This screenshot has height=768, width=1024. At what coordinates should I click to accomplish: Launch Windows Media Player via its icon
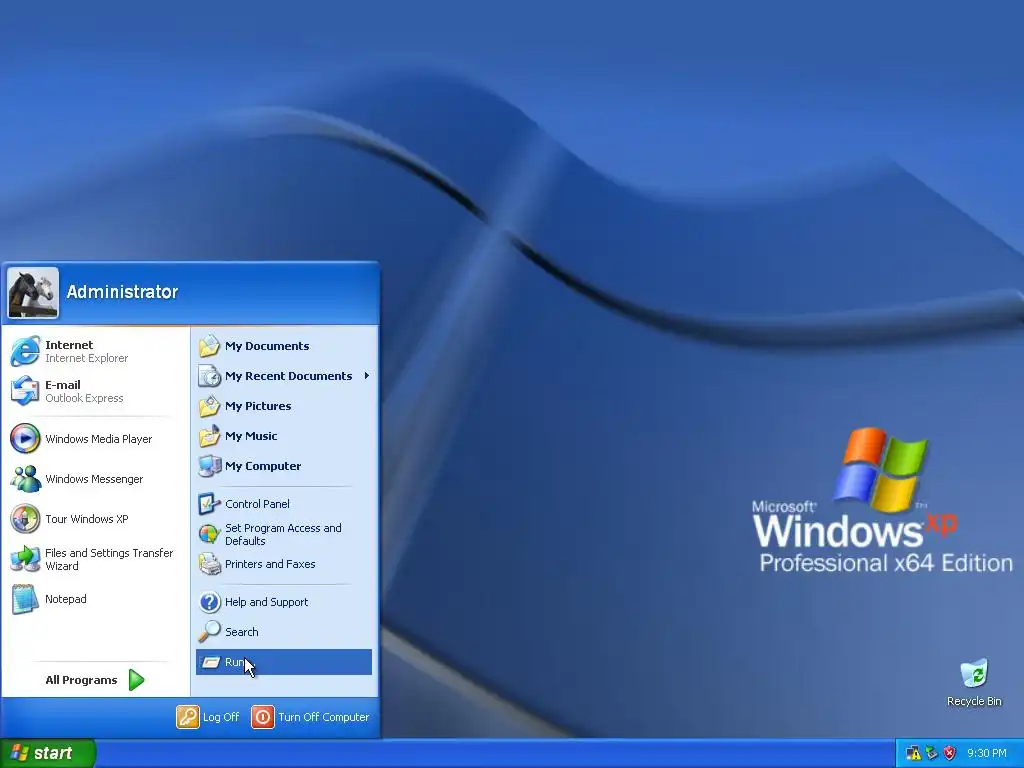25,439
